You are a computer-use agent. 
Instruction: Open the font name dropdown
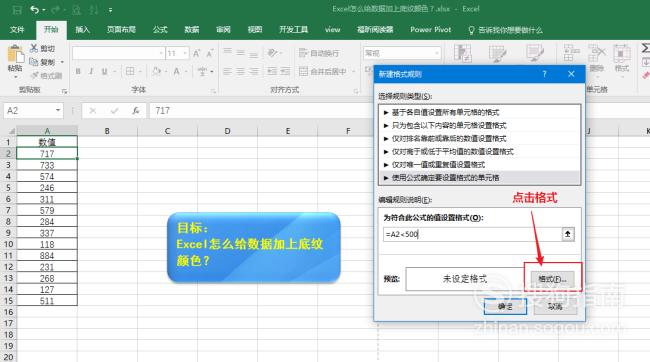click(x=161, y=53)
